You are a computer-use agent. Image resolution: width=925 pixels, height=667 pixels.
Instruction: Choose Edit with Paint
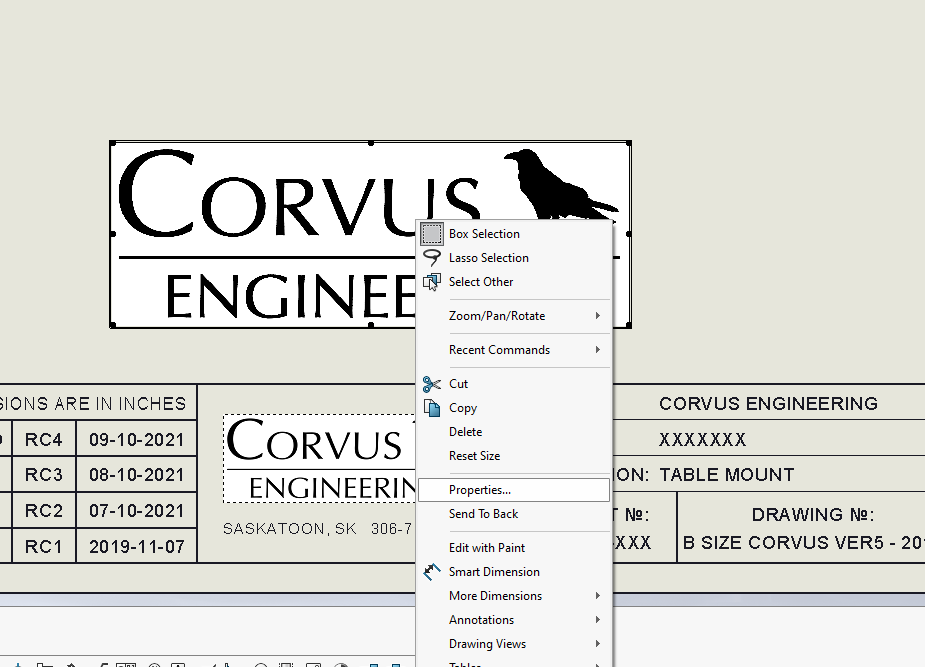(x=513, y=548)
